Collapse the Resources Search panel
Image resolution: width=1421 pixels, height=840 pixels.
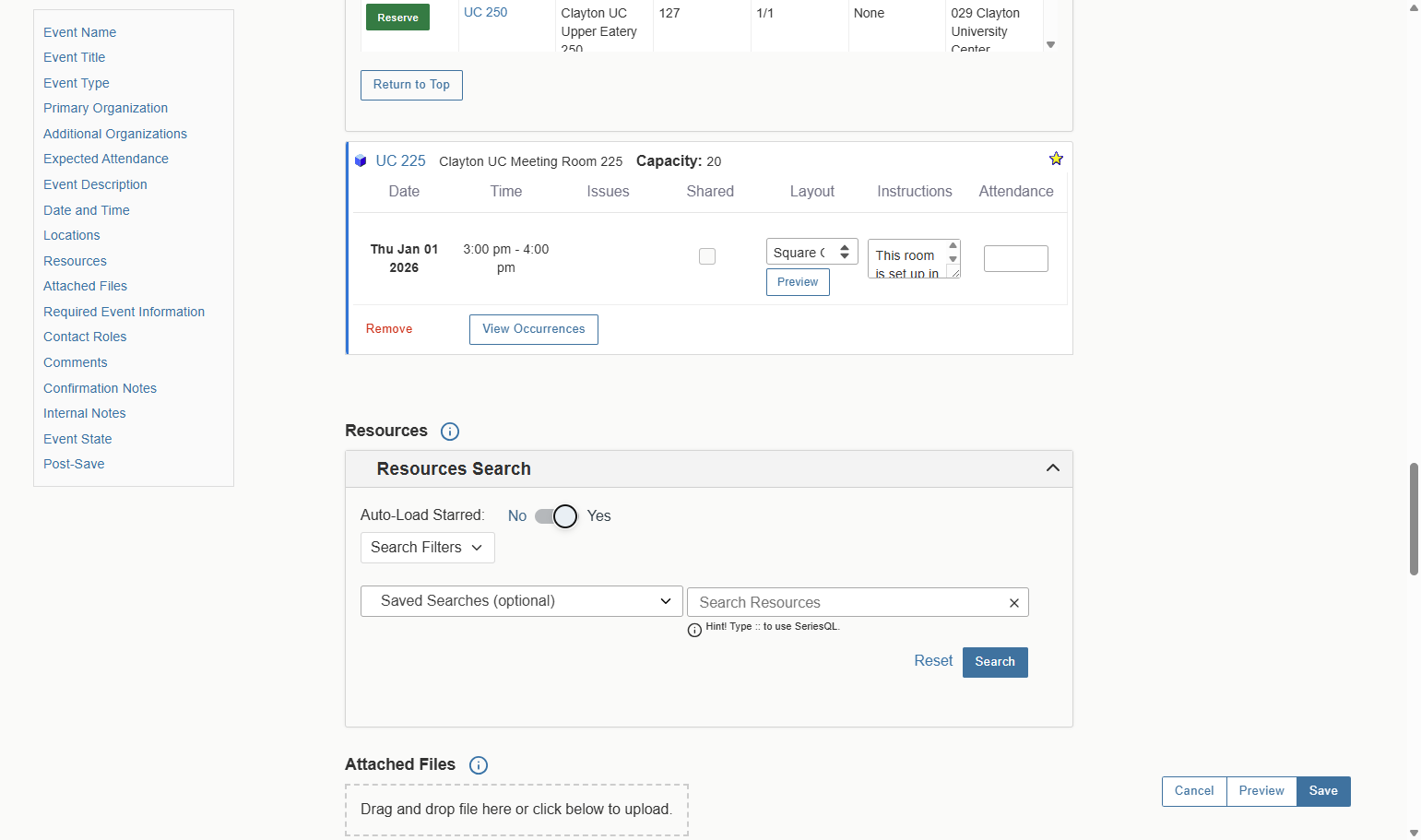[1053, 468]
